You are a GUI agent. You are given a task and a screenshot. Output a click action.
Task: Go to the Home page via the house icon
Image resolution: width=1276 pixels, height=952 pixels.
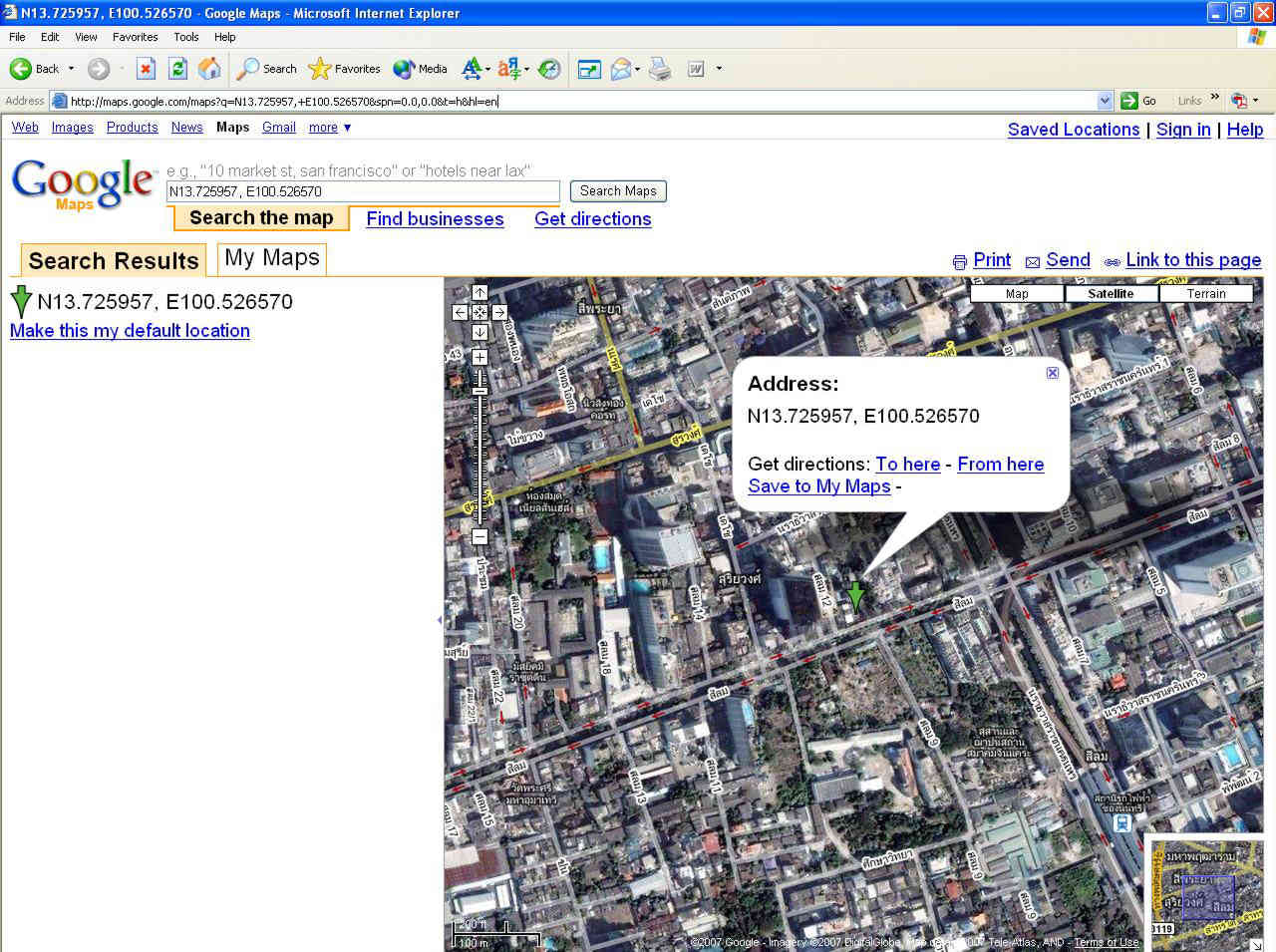click(209, 69)
